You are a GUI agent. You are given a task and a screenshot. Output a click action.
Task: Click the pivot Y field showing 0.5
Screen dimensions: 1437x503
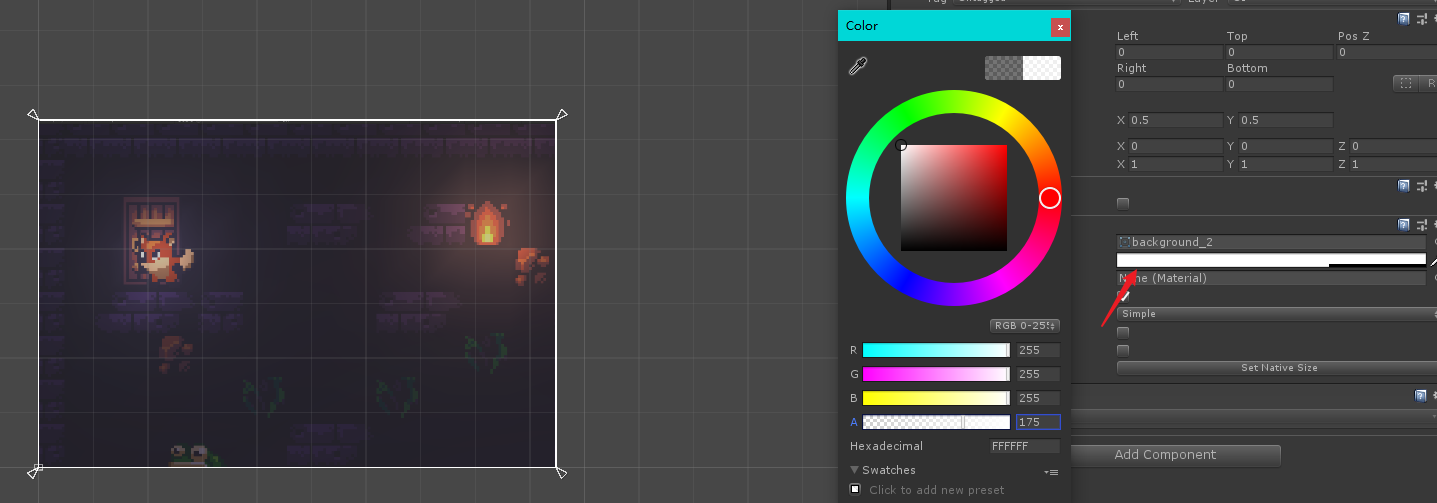pyautogui.click(x=1285, y=120)
